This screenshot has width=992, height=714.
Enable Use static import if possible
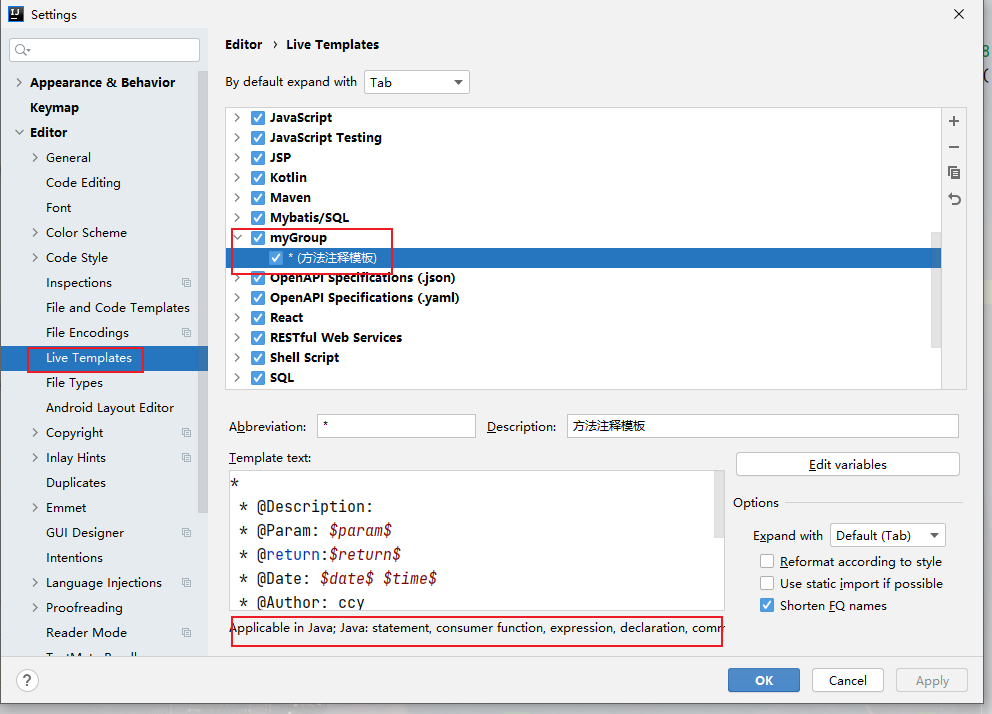(x=767, y=583)
